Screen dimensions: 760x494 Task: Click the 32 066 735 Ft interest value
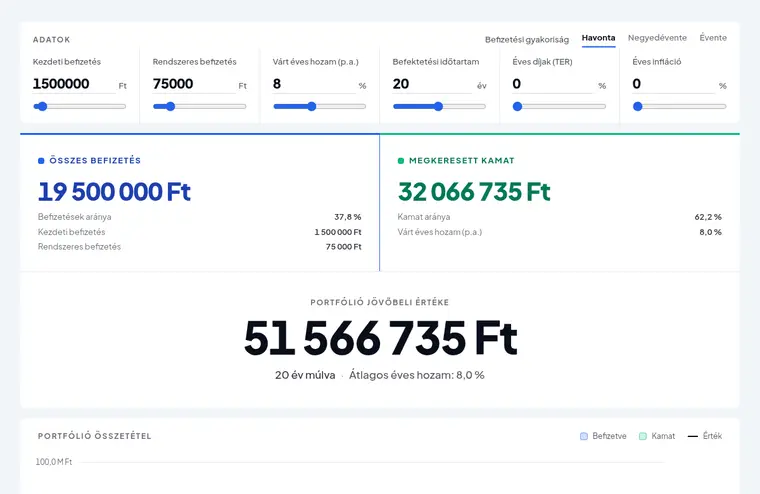click(x=474, y=191)
